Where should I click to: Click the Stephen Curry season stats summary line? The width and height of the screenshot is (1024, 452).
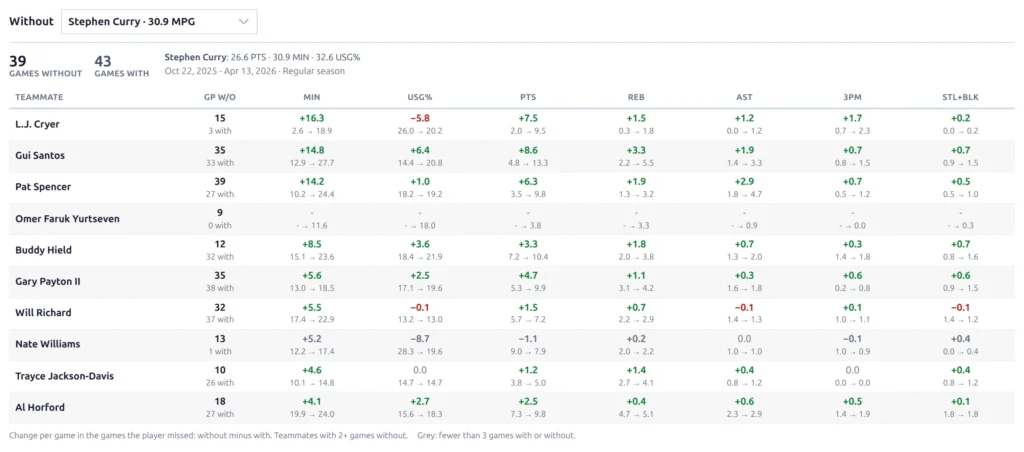click(263, 57)
